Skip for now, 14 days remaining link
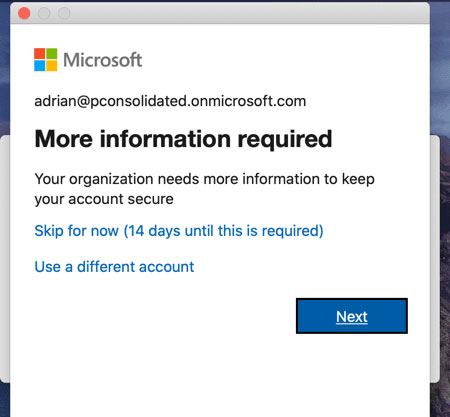The width and height of the screenshot is (450, 417). (x=179, y=231)
